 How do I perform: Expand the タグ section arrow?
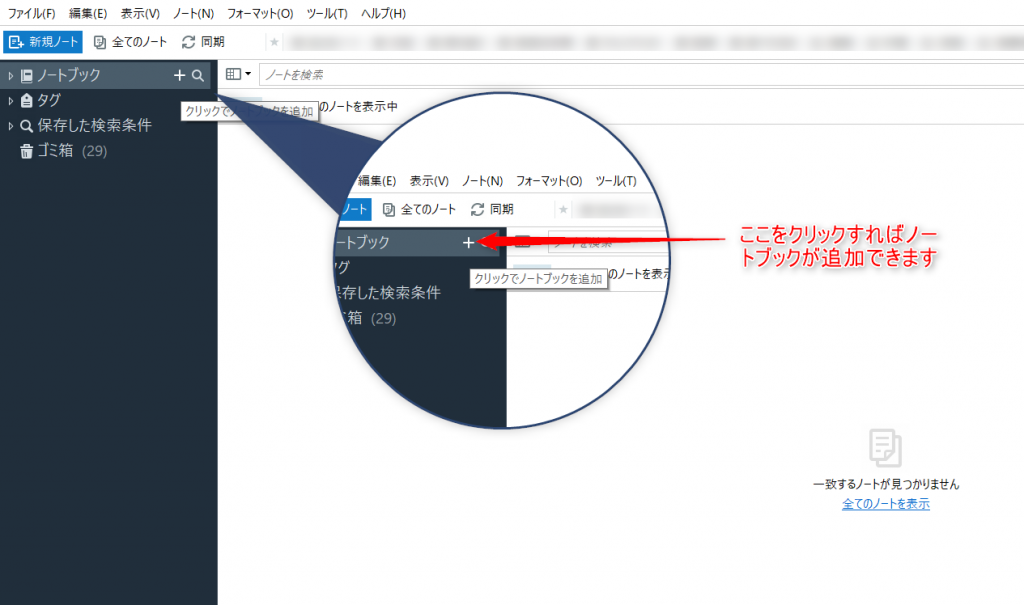click(x=10, y=100)
